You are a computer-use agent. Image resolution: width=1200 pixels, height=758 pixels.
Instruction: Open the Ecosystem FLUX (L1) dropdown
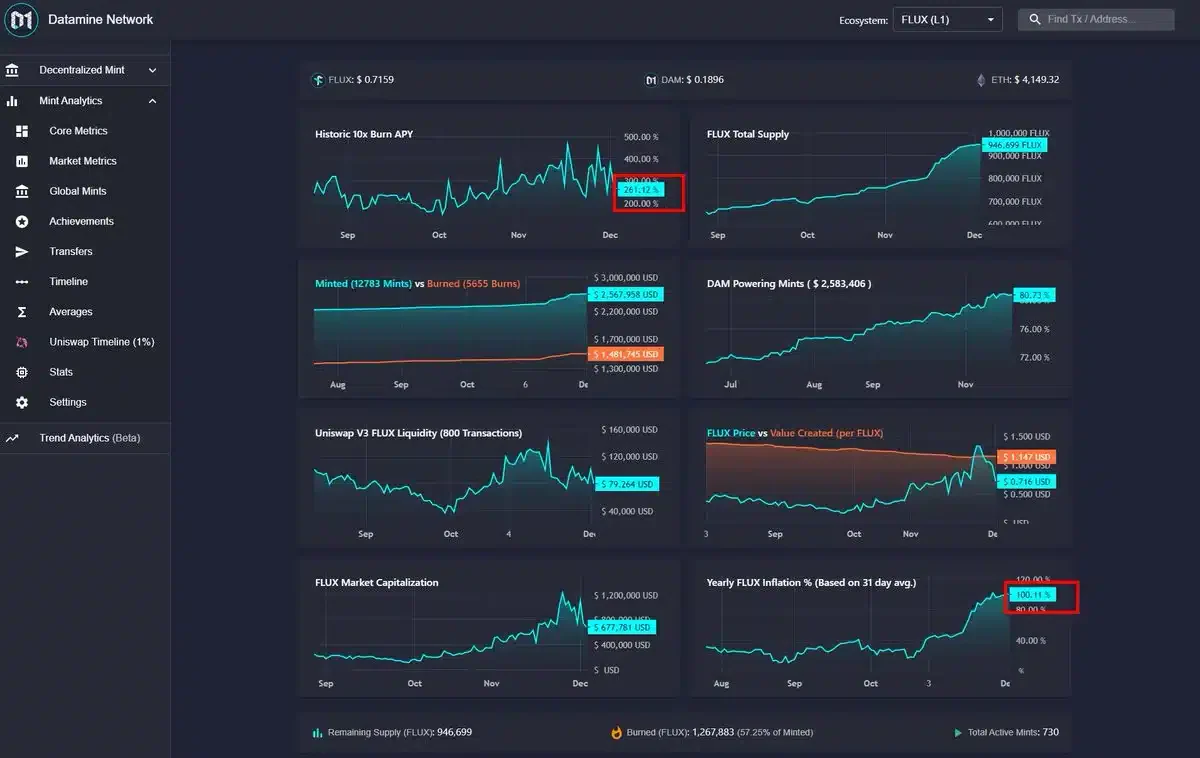click(947, 19)
